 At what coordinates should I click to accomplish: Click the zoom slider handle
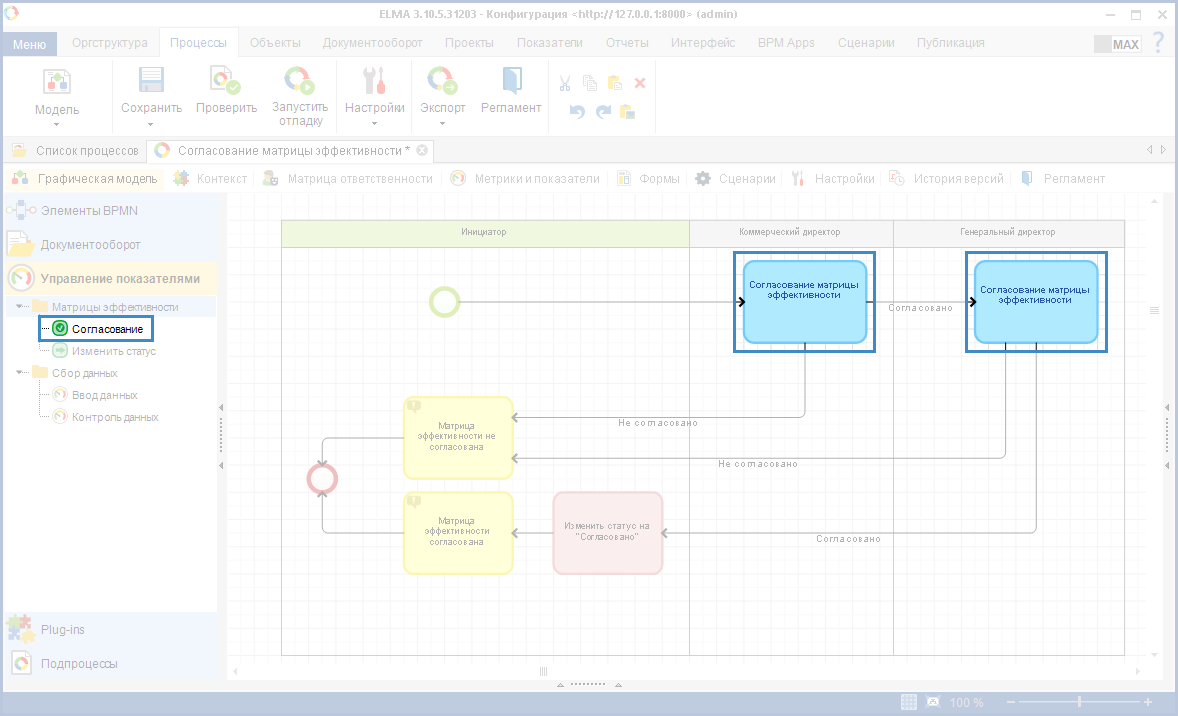point(1079,702)
